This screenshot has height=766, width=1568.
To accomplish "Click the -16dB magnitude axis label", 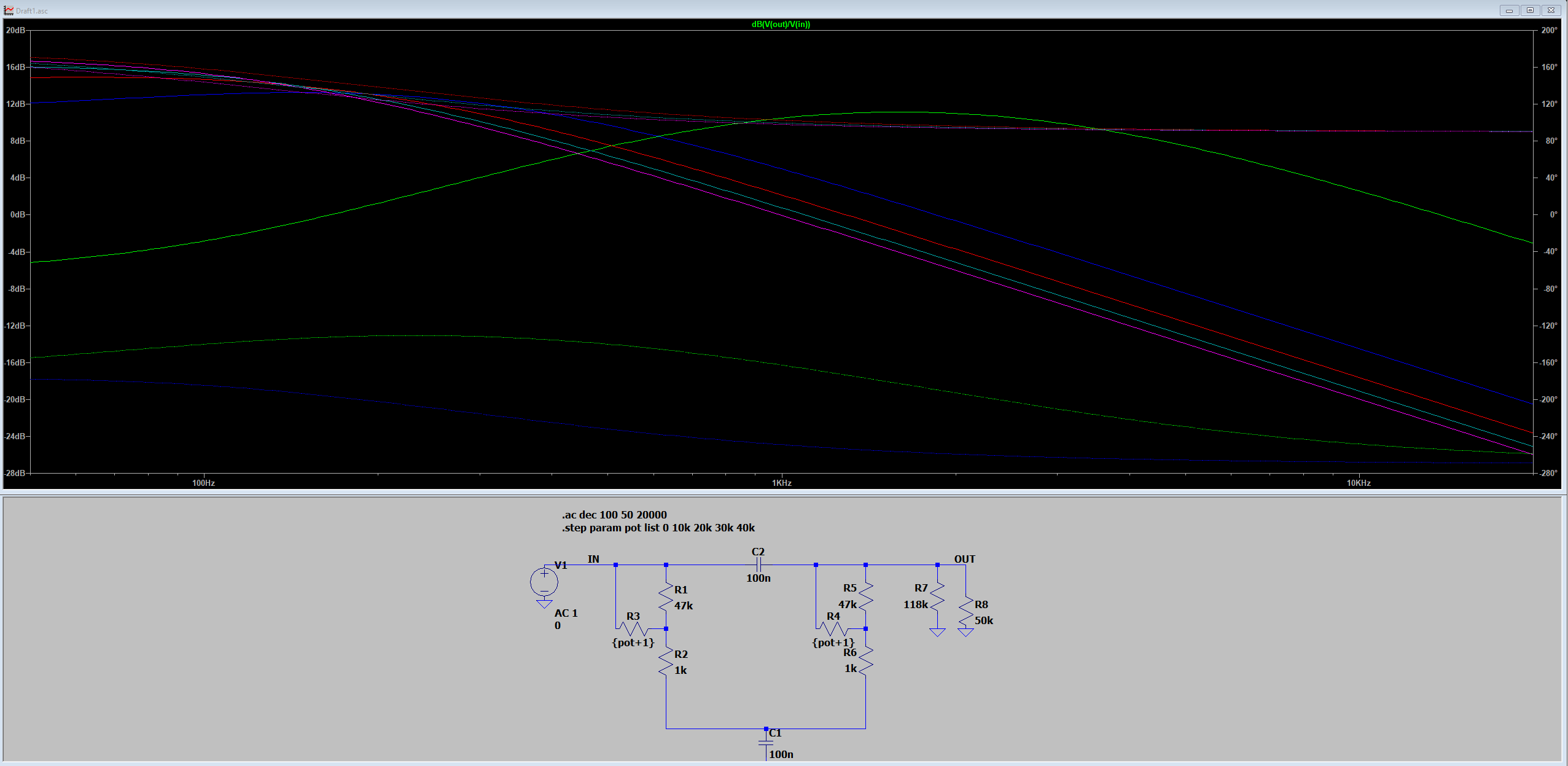I will pos(15,362).
